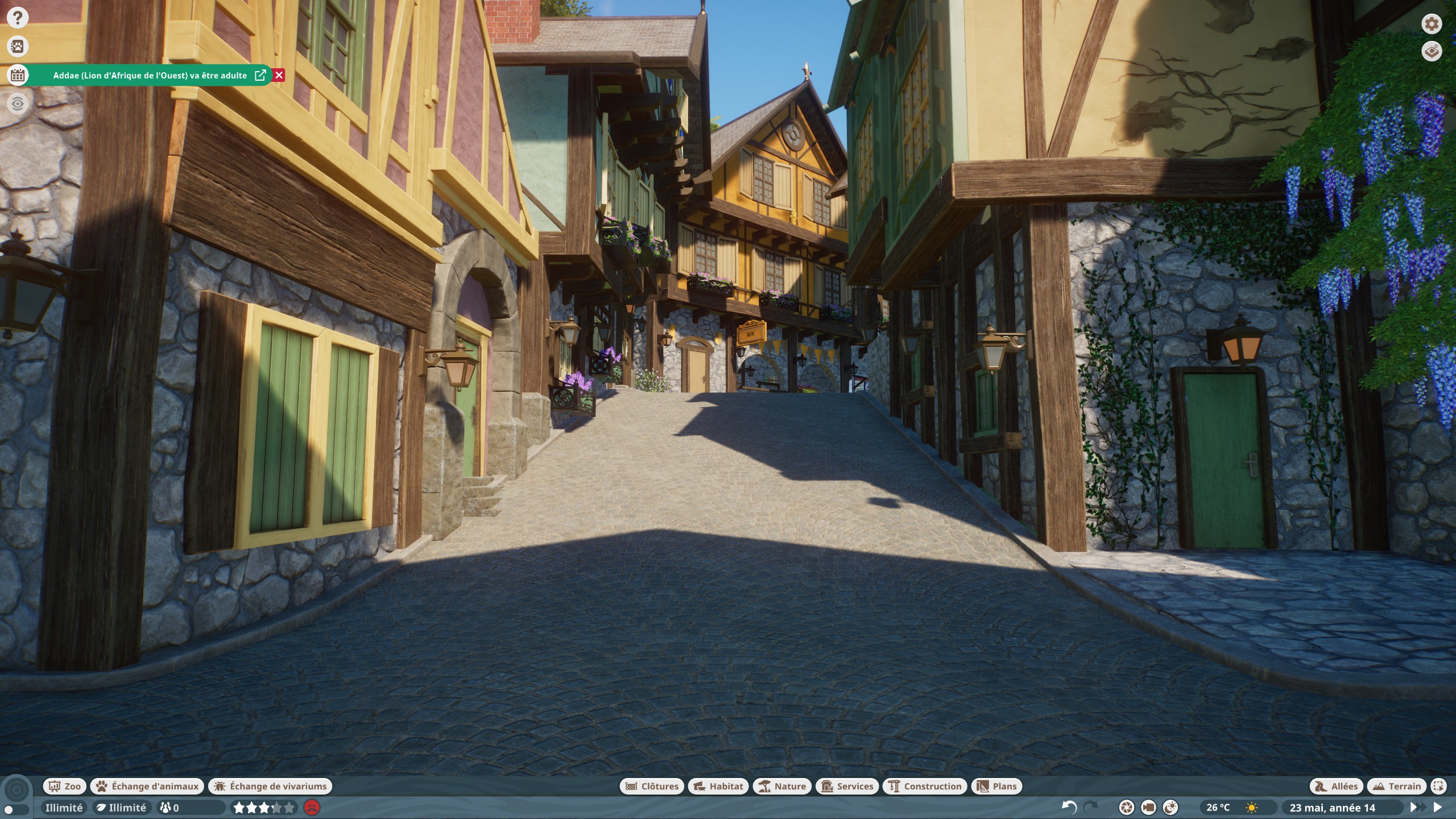Click the Illimité conservation credits indicator
1456x819 pixels.
(x=121, y=807)
